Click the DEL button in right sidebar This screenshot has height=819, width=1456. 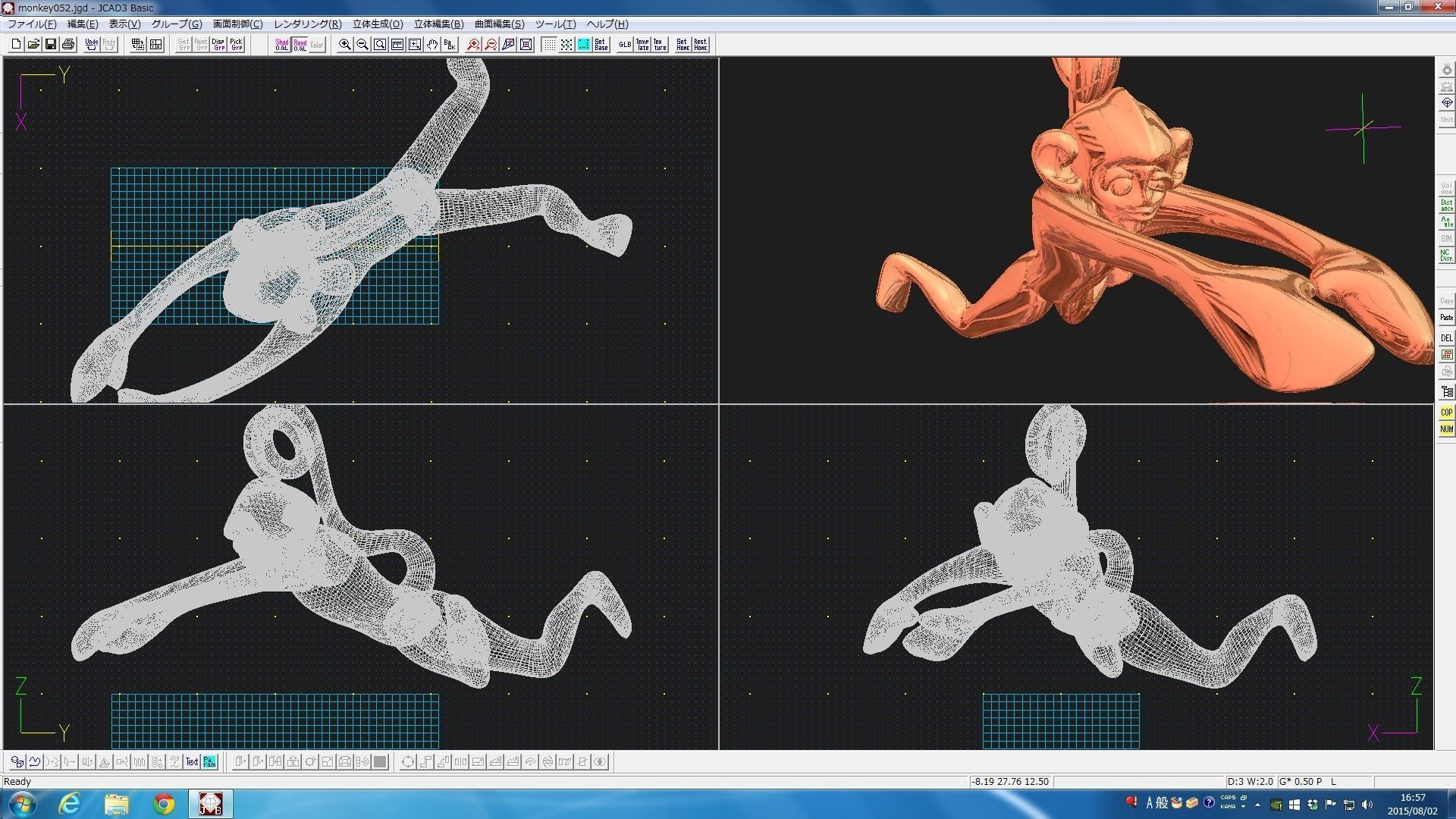tap(1446, 338)
